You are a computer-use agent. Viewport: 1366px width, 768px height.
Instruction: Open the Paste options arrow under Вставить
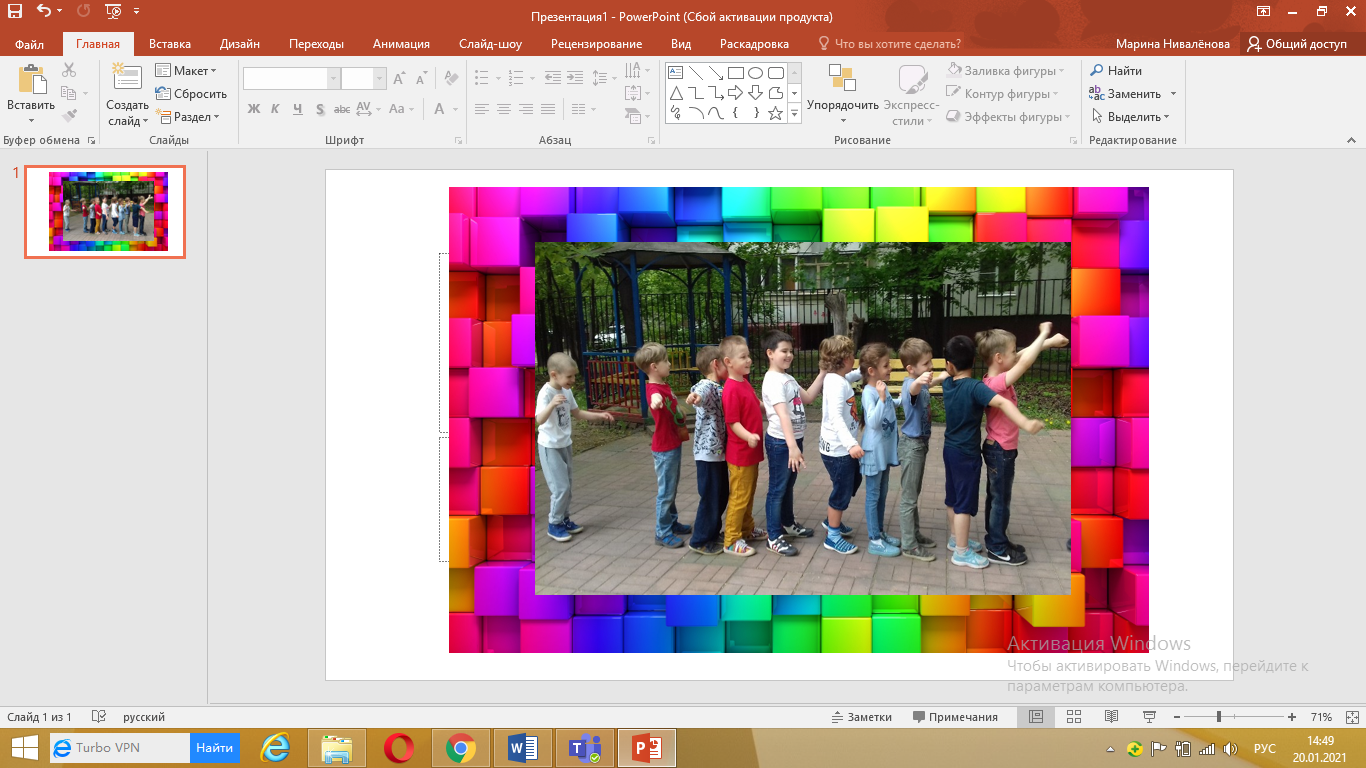31,120
